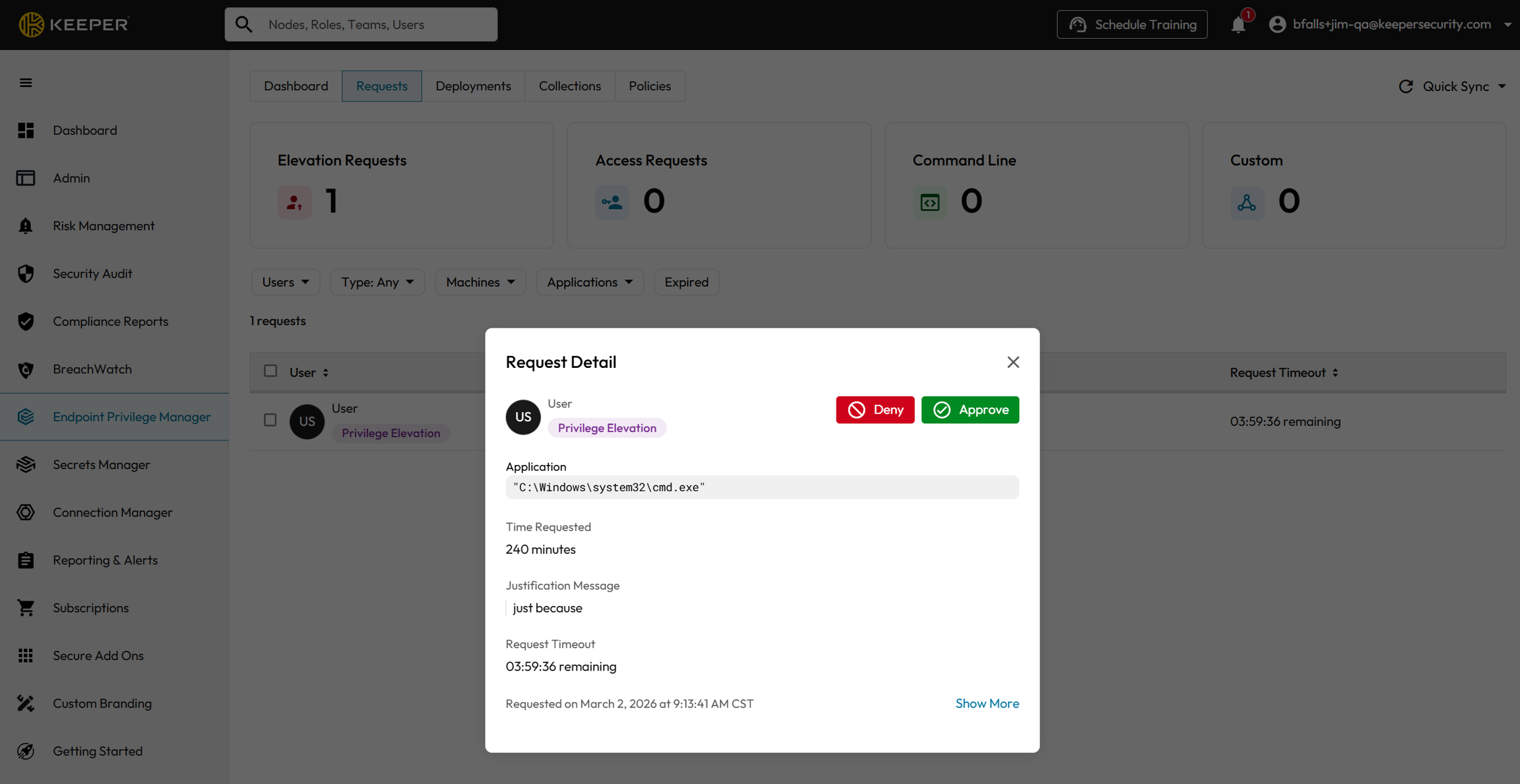
Task: Click the Security Audit shield icon
Action: 26,274
